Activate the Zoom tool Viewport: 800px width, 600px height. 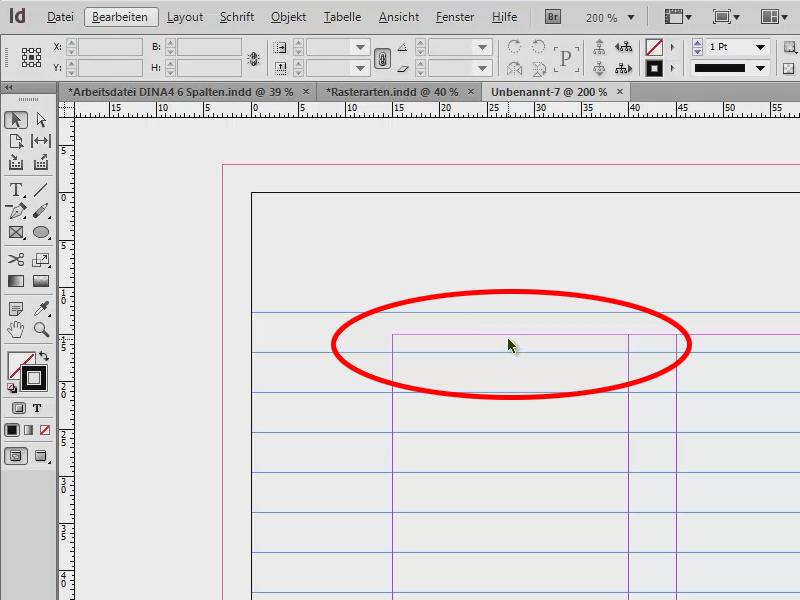click(x=40, y=328)
